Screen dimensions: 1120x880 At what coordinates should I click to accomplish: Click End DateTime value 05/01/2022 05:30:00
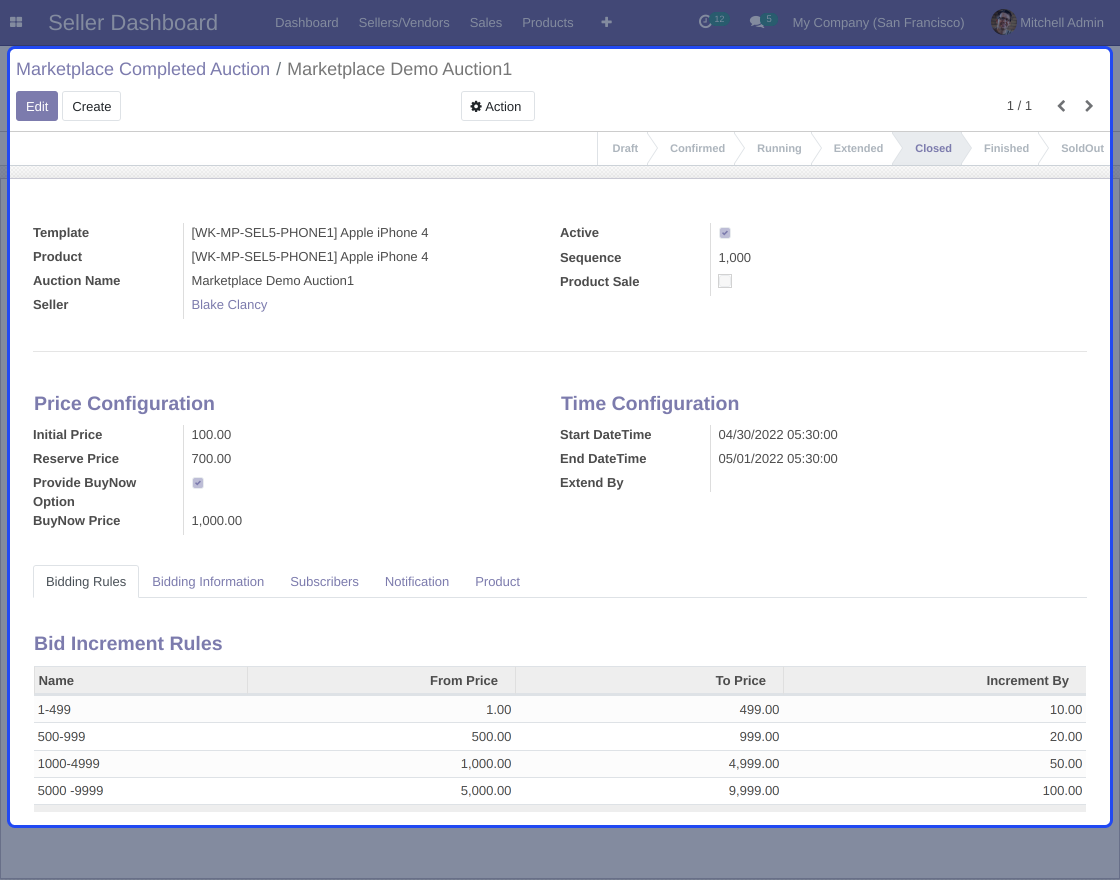point(778,459)
